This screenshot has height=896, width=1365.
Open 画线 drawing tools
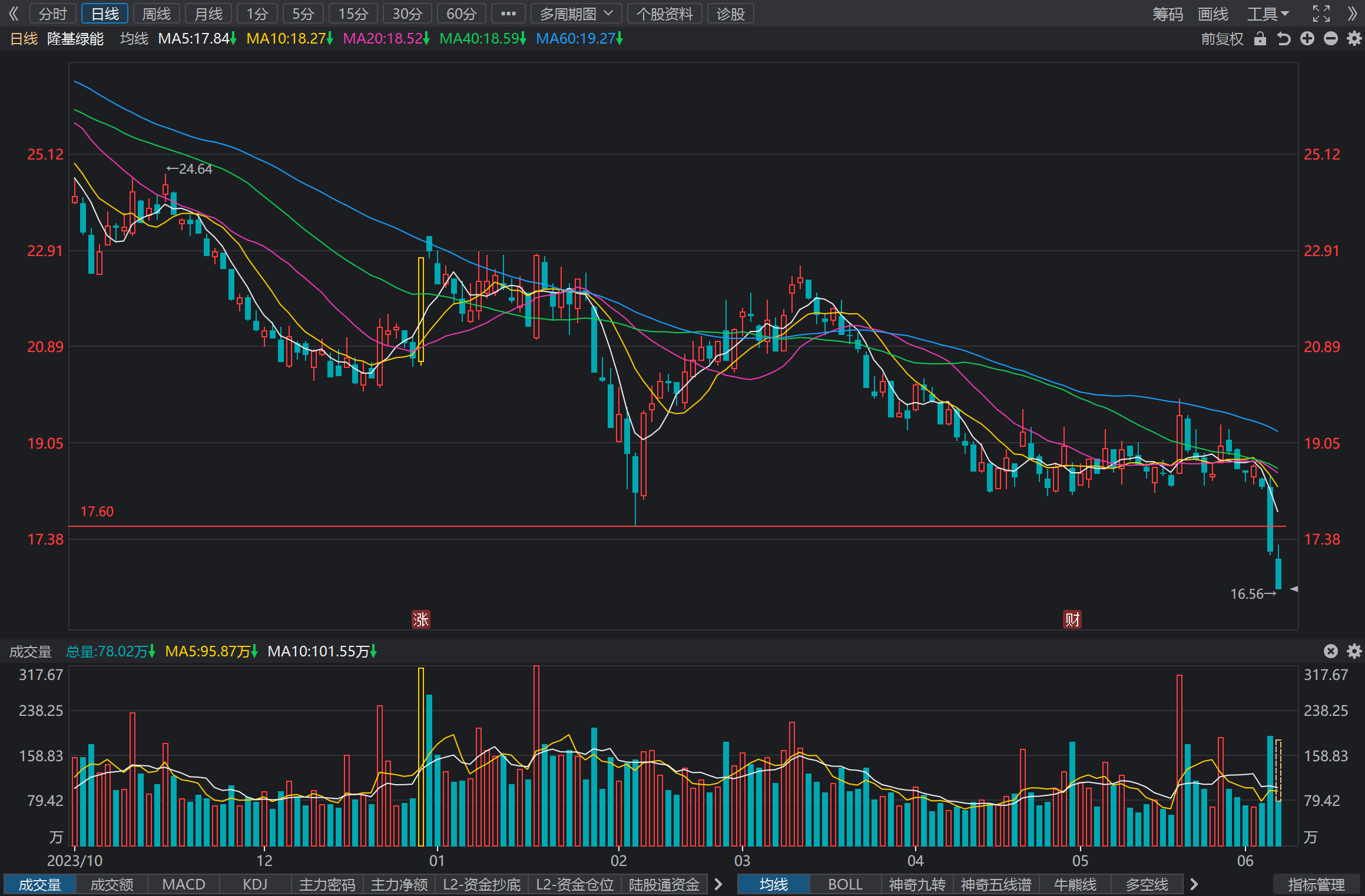point(1213,14)
